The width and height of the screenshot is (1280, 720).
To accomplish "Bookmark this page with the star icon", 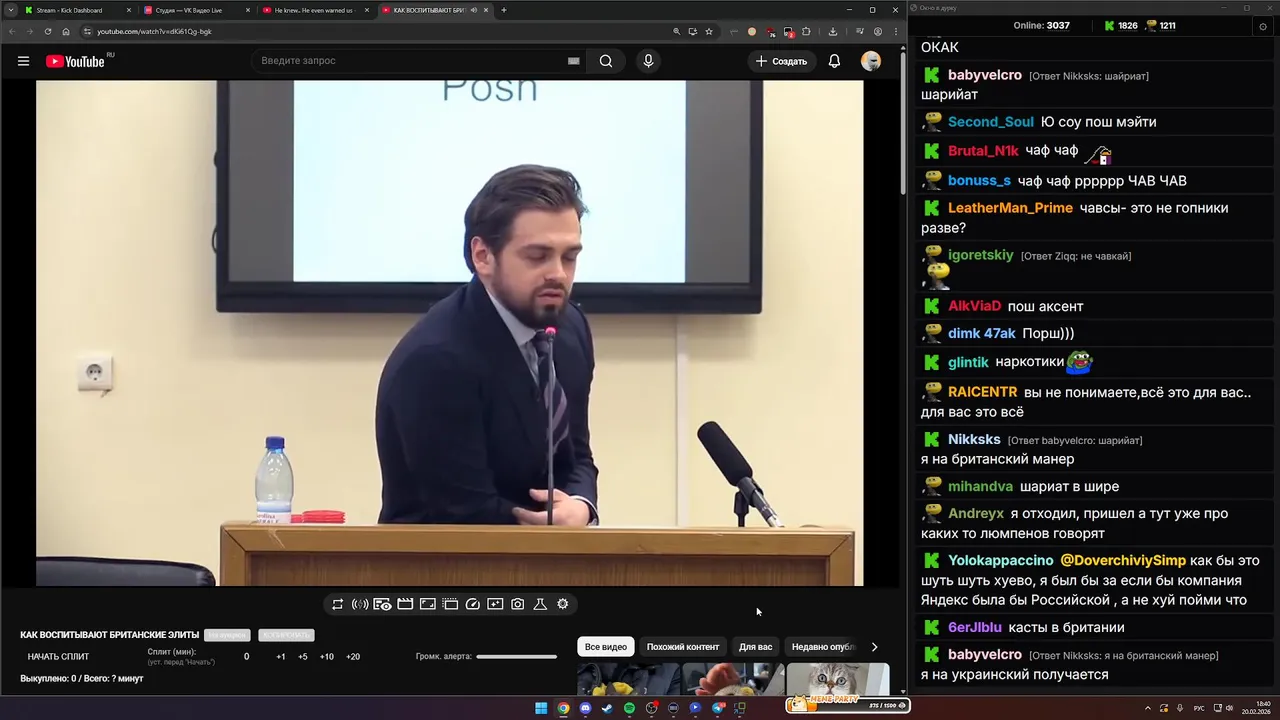I will [x=709, y=31].
